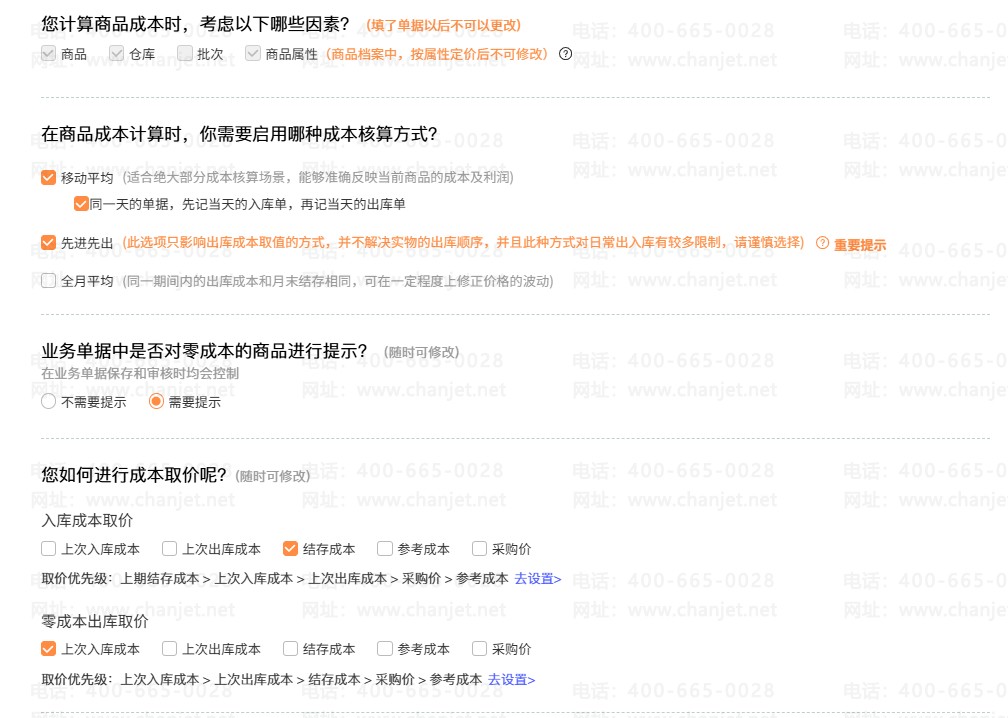The height and width of the screenshot is (718, 1008).
Task: Uncheck the 移动平均 costing method
Action: pos(48,177)
